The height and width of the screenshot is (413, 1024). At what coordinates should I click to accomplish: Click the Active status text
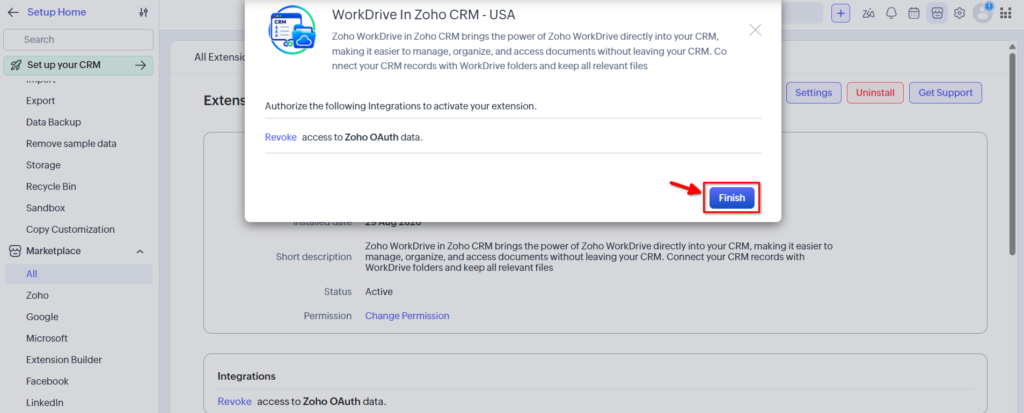point(379,291)
